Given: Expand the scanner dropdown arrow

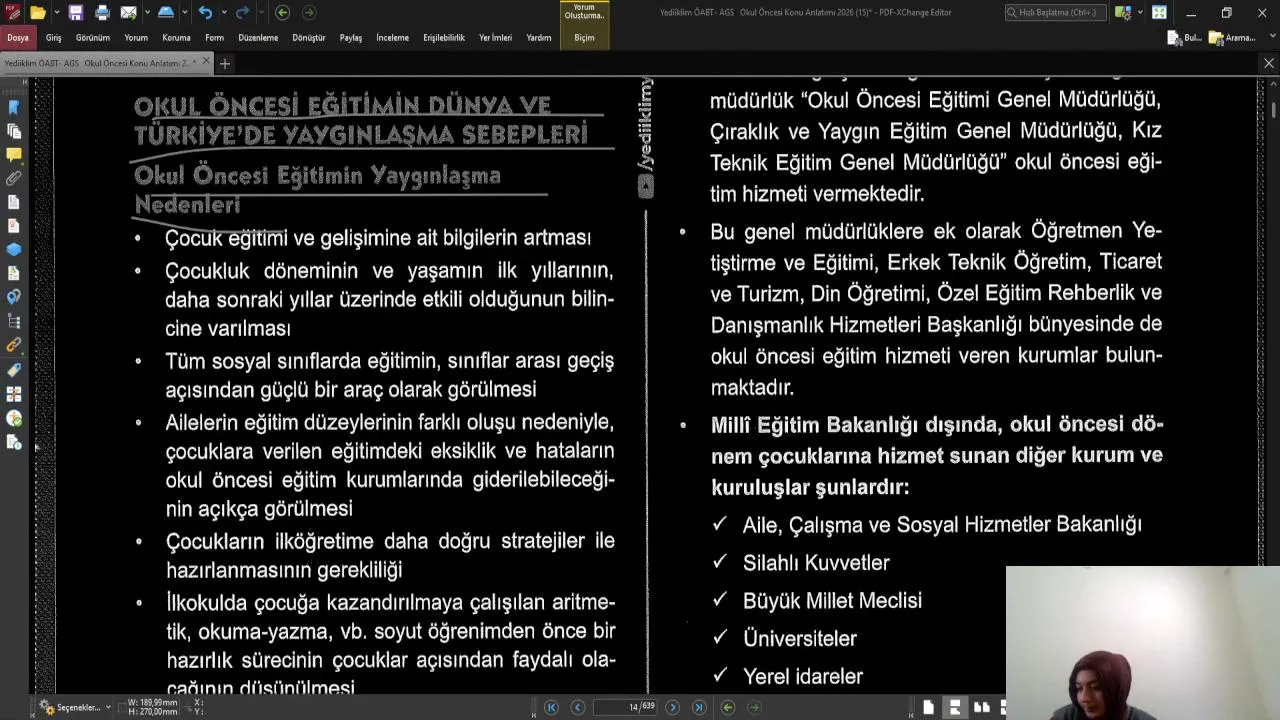Looking at the screenshot, I should point(184,13).
